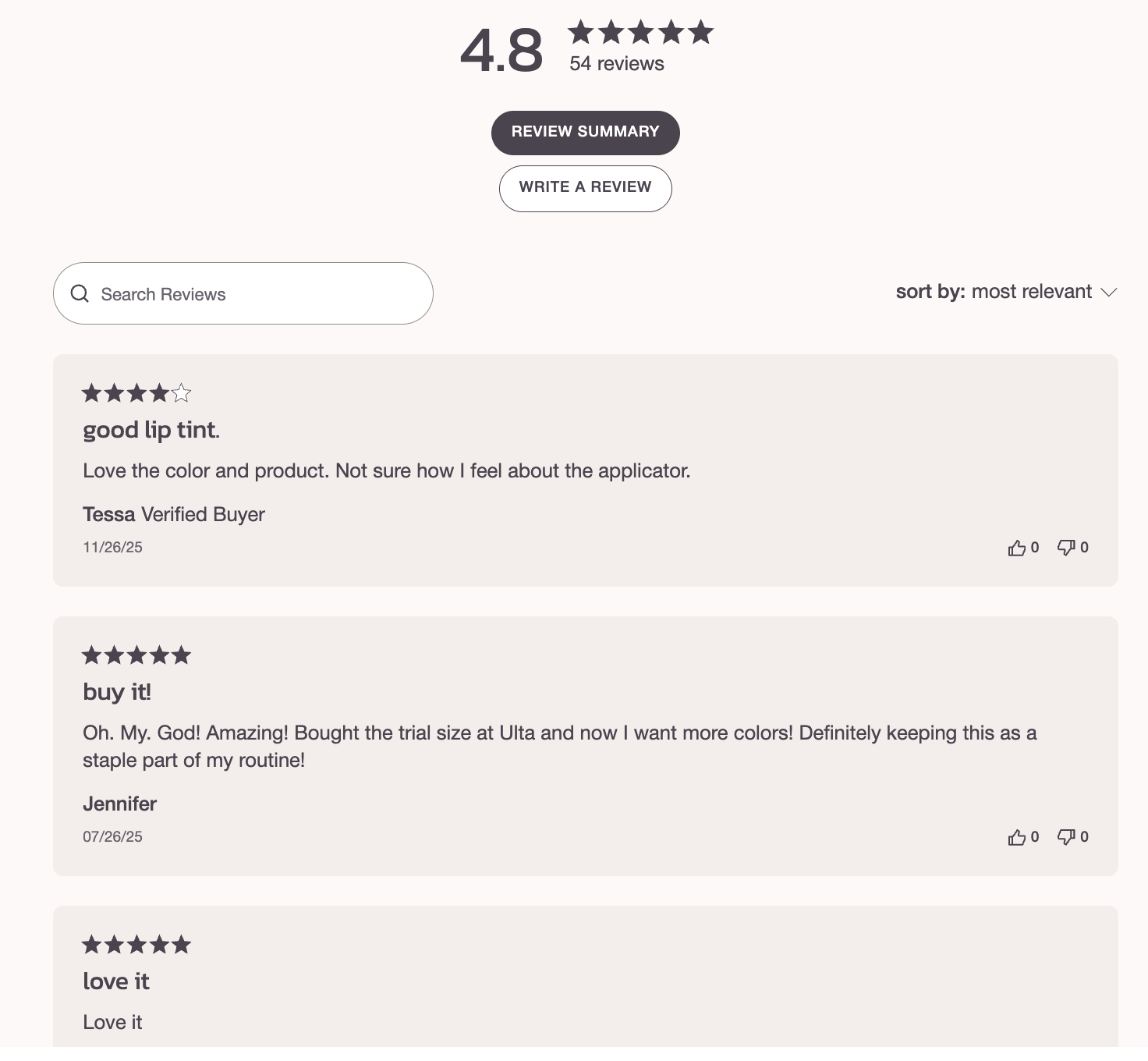This screenshot has width=1148, height=1061.
Task: Click the WRITE A REVIEW button
Action: pos(585,188)
